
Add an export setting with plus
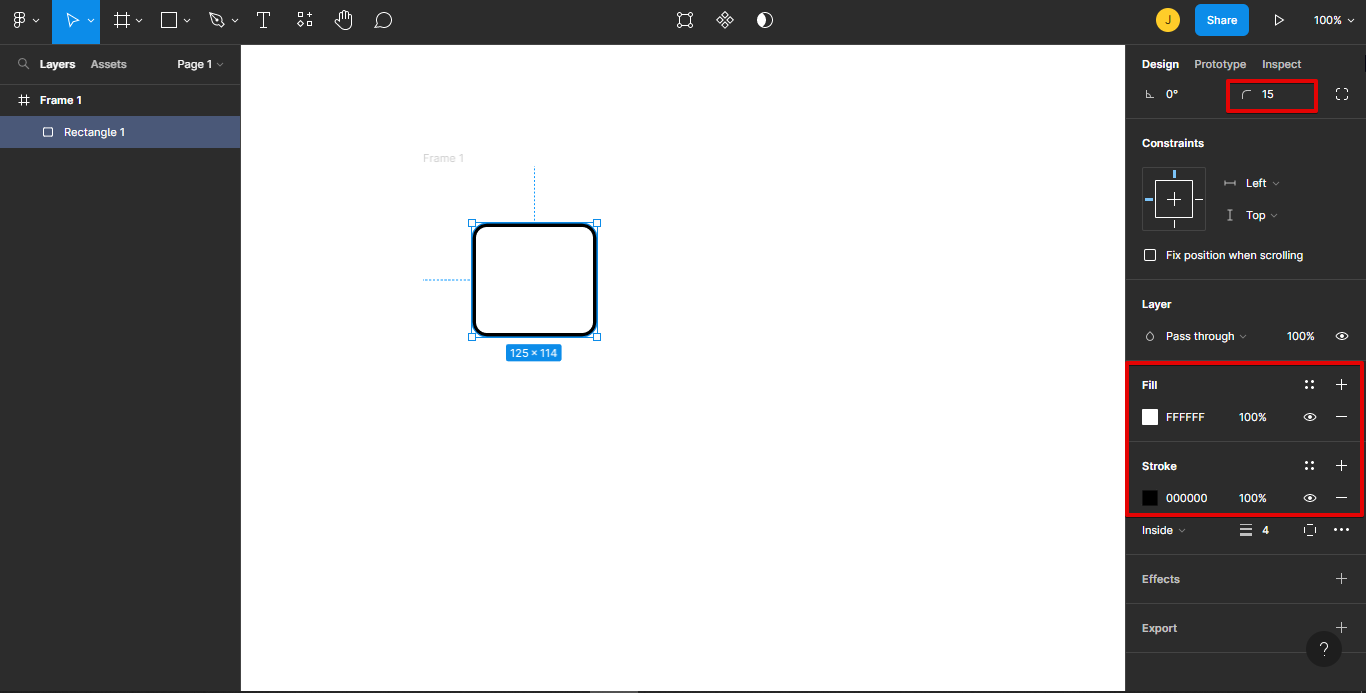(1341, 628)
